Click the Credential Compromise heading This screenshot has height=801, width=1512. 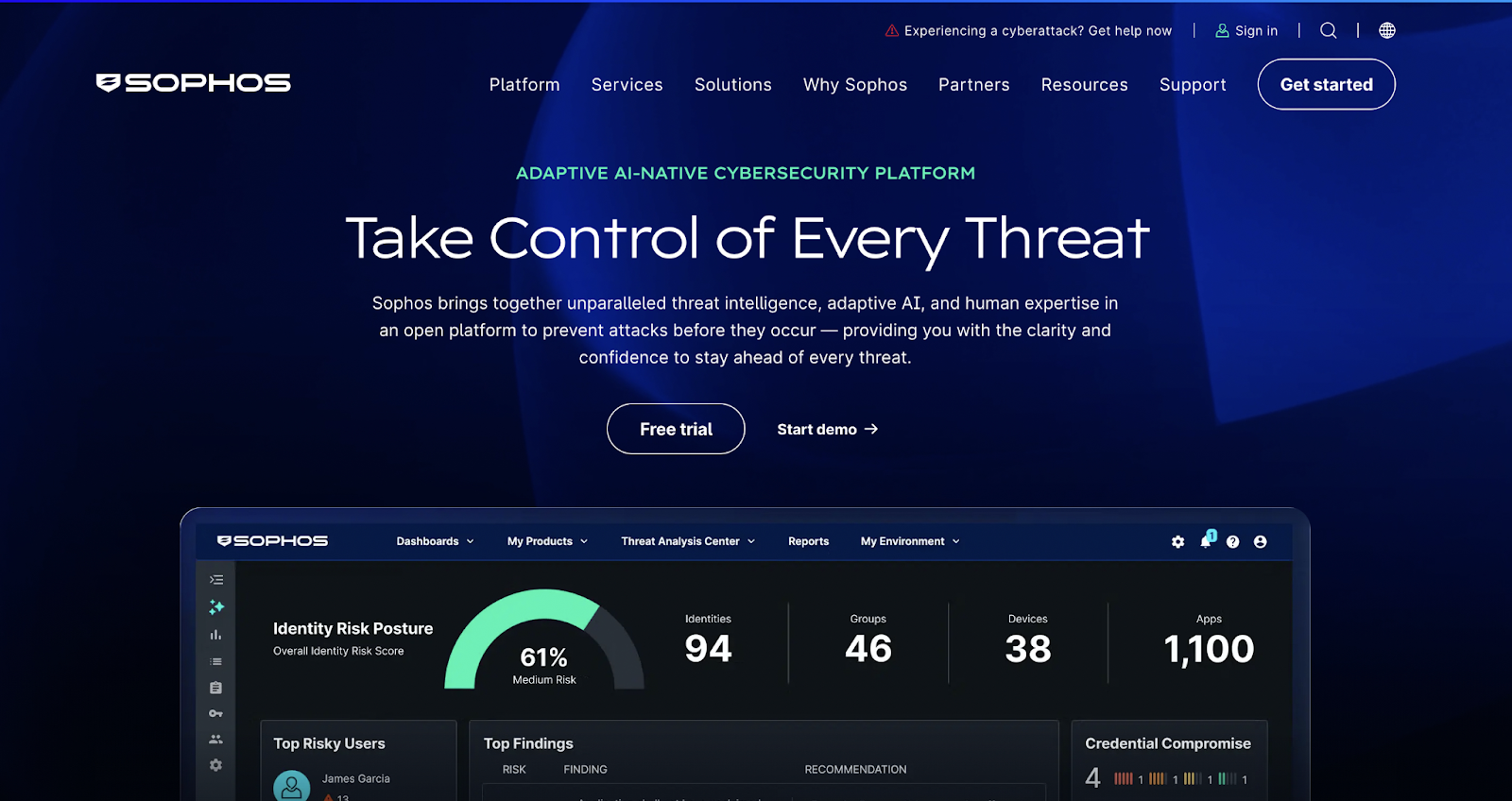(1167, 743)
